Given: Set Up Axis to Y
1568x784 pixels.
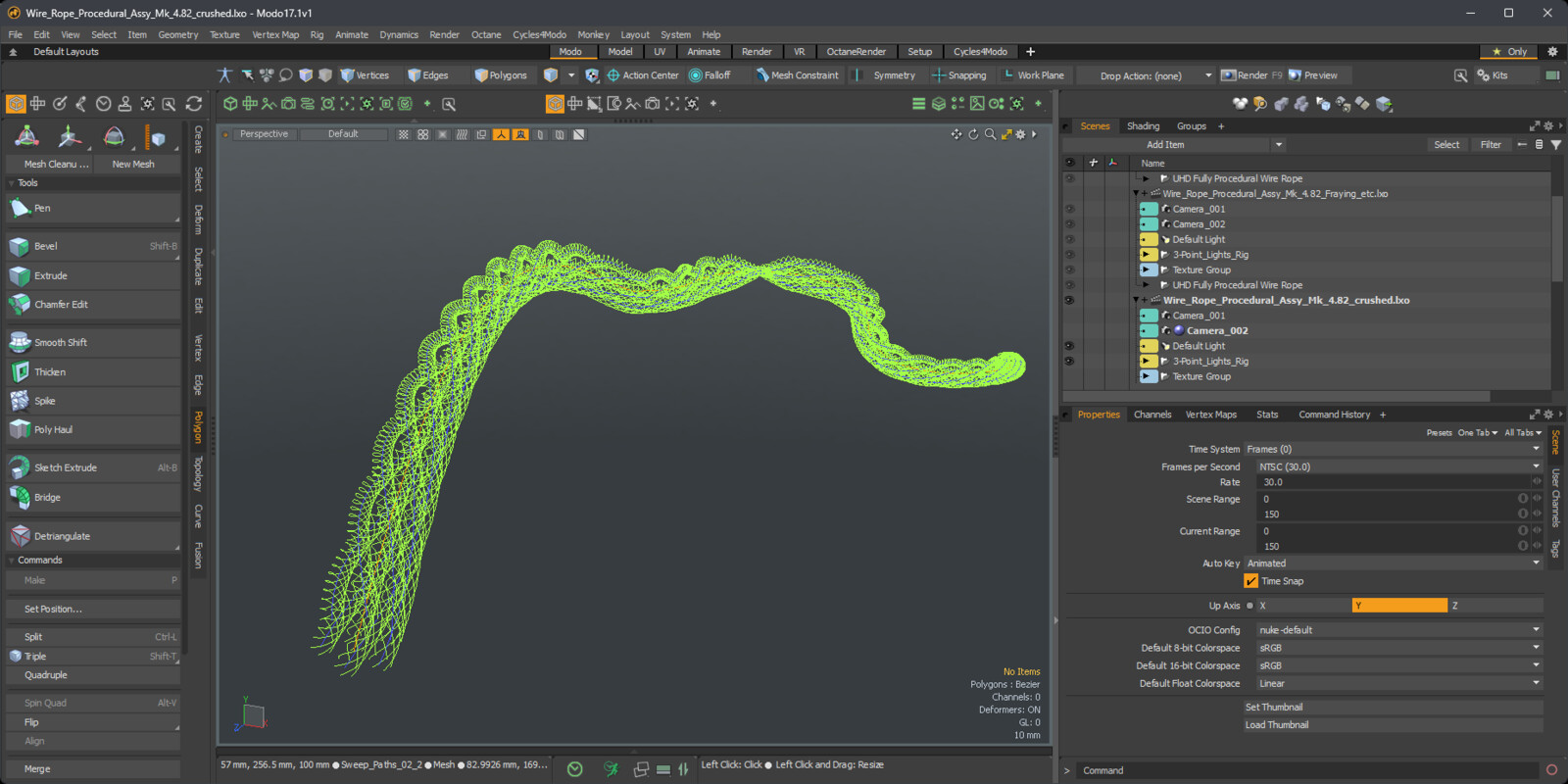Looking at the screenshot, I should (1399, 606).
